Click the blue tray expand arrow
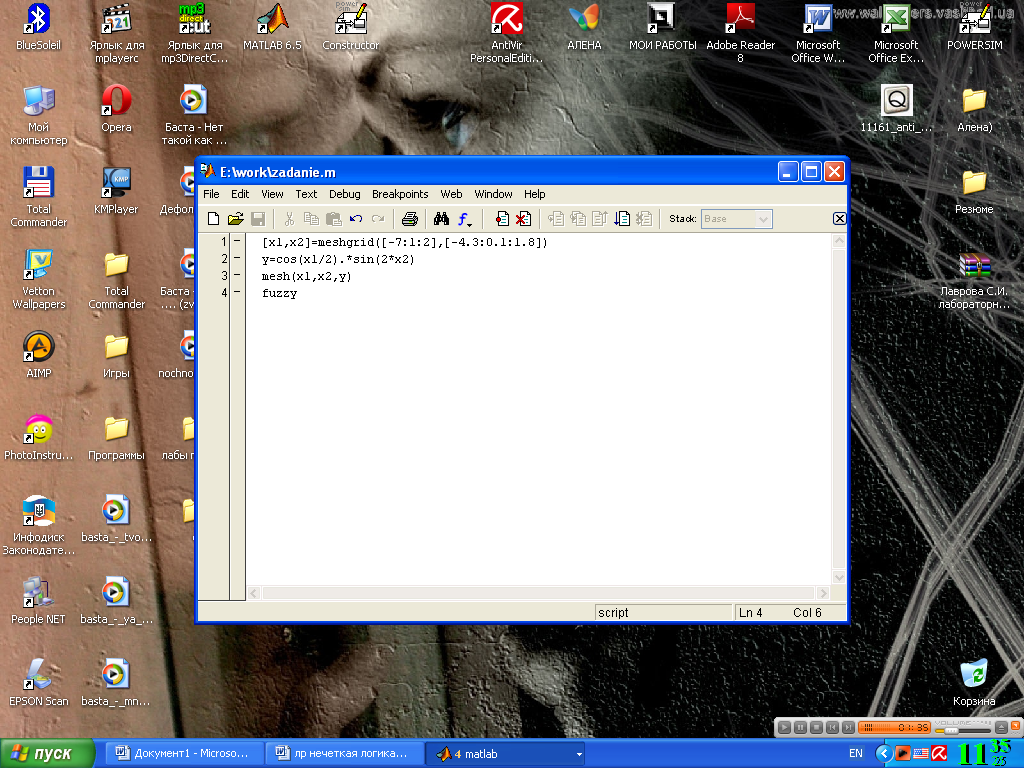Viewport: 1024px width, 768px height. point(884,754)
